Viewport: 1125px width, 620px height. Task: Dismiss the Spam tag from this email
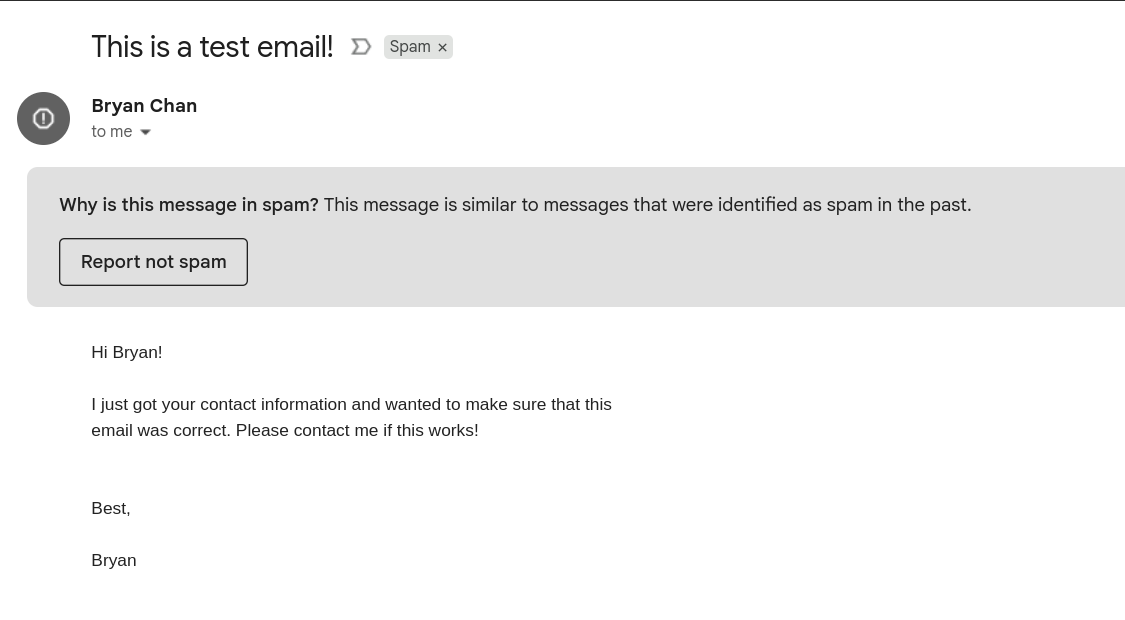pos(441,46)
